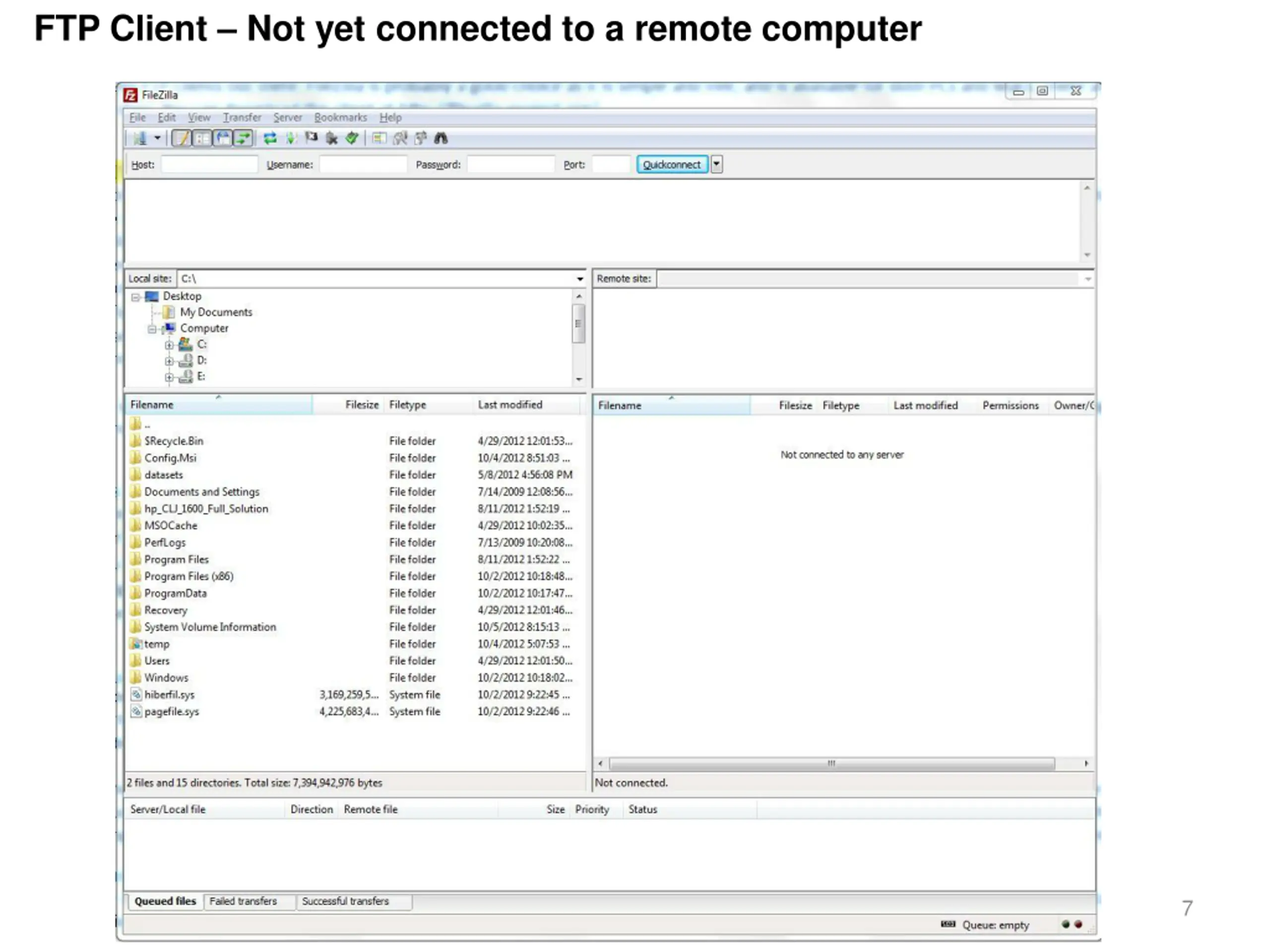Image resolution: width=1270 pixels, height=952 pixels.
Task: Open the Server menu
Action: point(288,118)
